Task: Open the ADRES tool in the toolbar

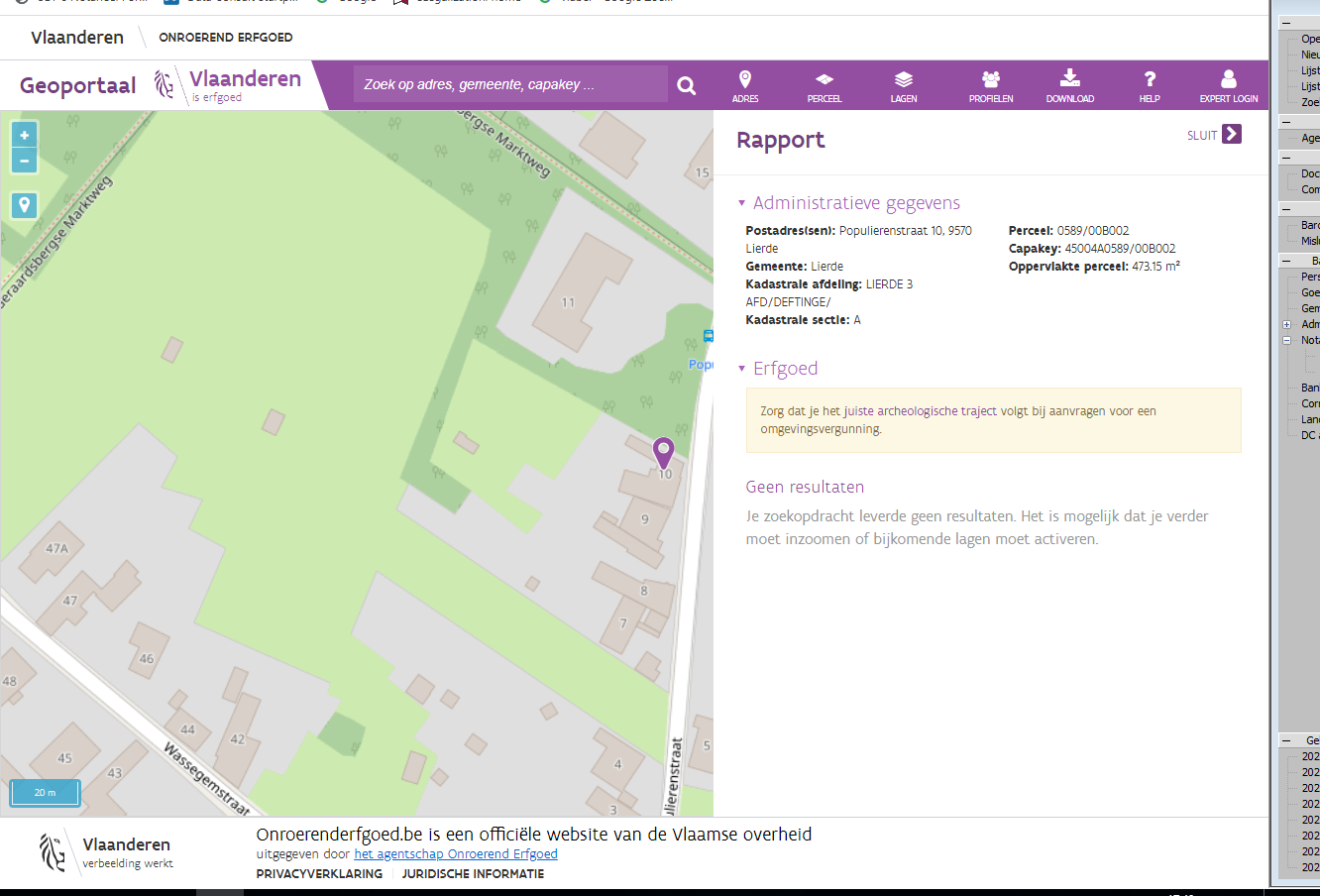Action: (745, 85)
